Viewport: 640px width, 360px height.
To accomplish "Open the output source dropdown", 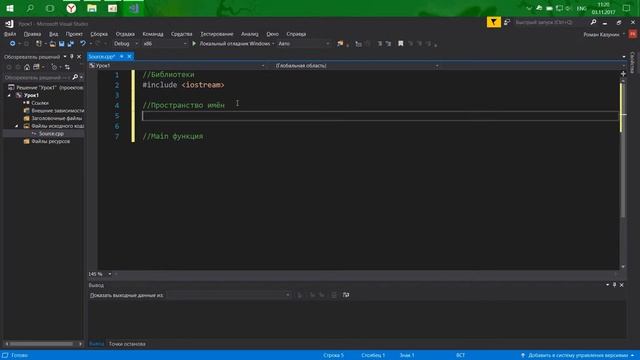I will (229, 295).
